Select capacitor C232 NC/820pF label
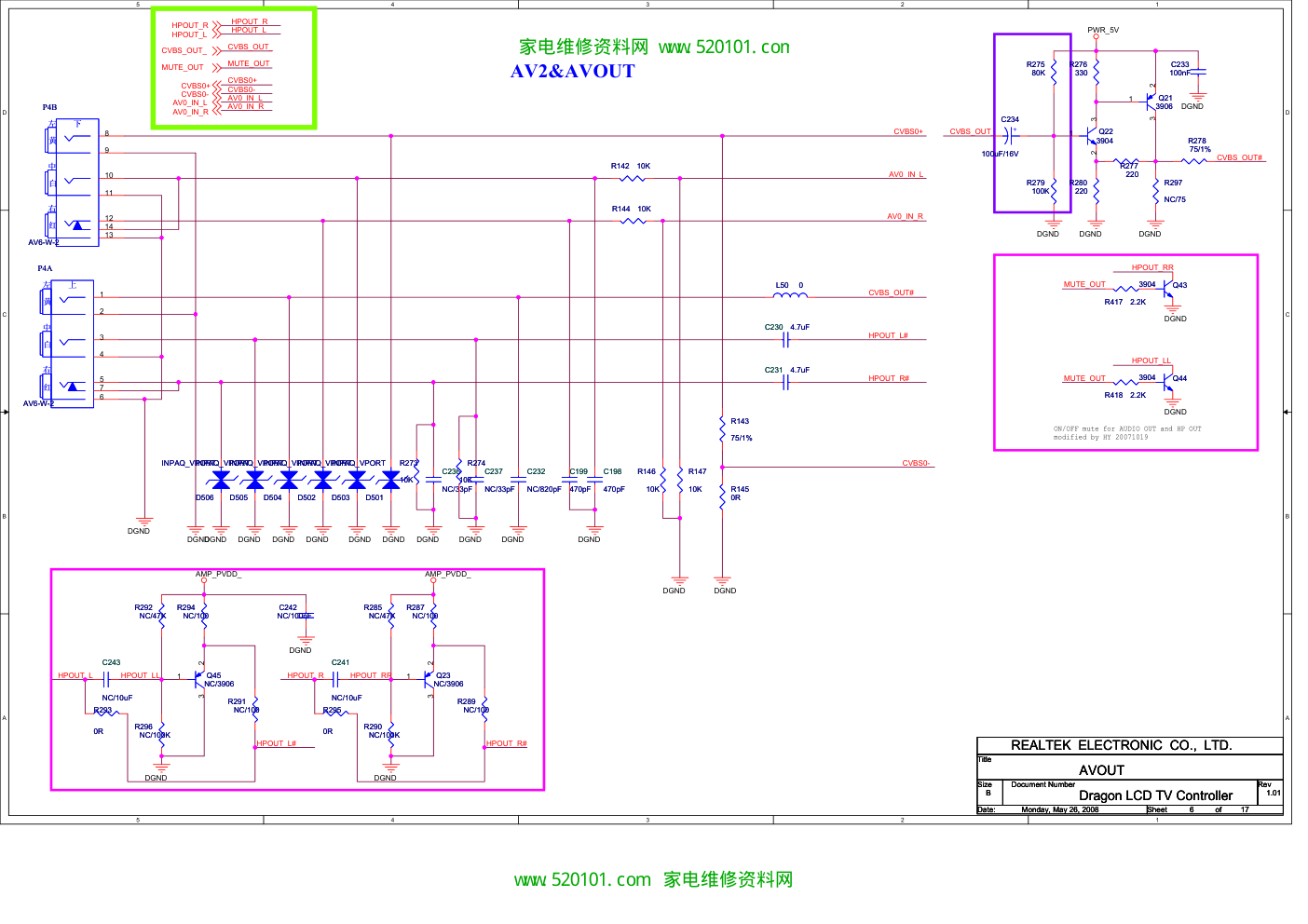 (x=544, y=481)
